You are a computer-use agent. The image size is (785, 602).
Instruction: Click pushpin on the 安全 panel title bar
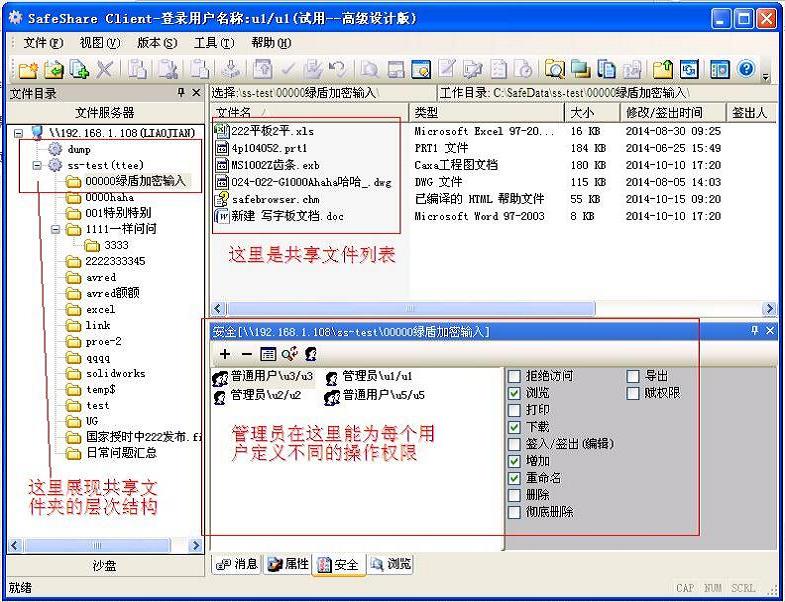pyautogui.click(x=754, y=331)
